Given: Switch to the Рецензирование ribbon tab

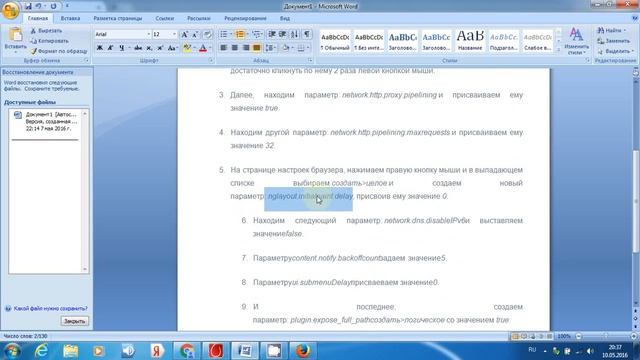Looking at the screenshot, I should click(245, 18).
